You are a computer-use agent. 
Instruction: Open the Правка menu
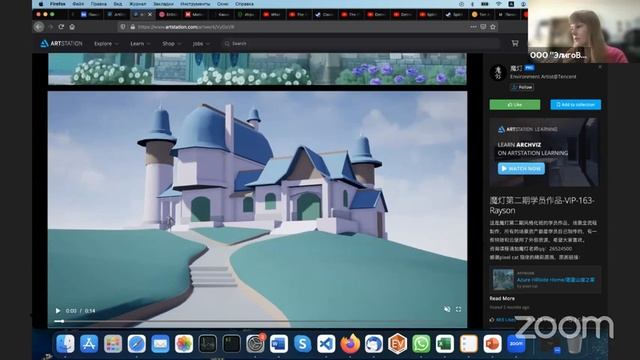(x=98, y=4)
